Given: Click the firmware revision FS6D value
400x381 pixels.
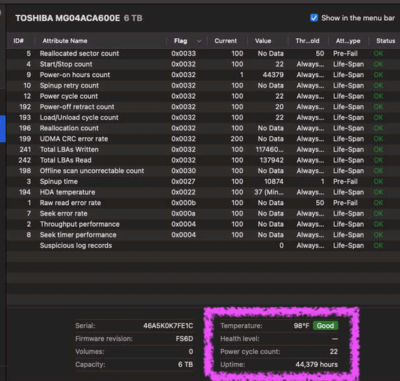Looking at the screenshot, I should coord(184,339).
